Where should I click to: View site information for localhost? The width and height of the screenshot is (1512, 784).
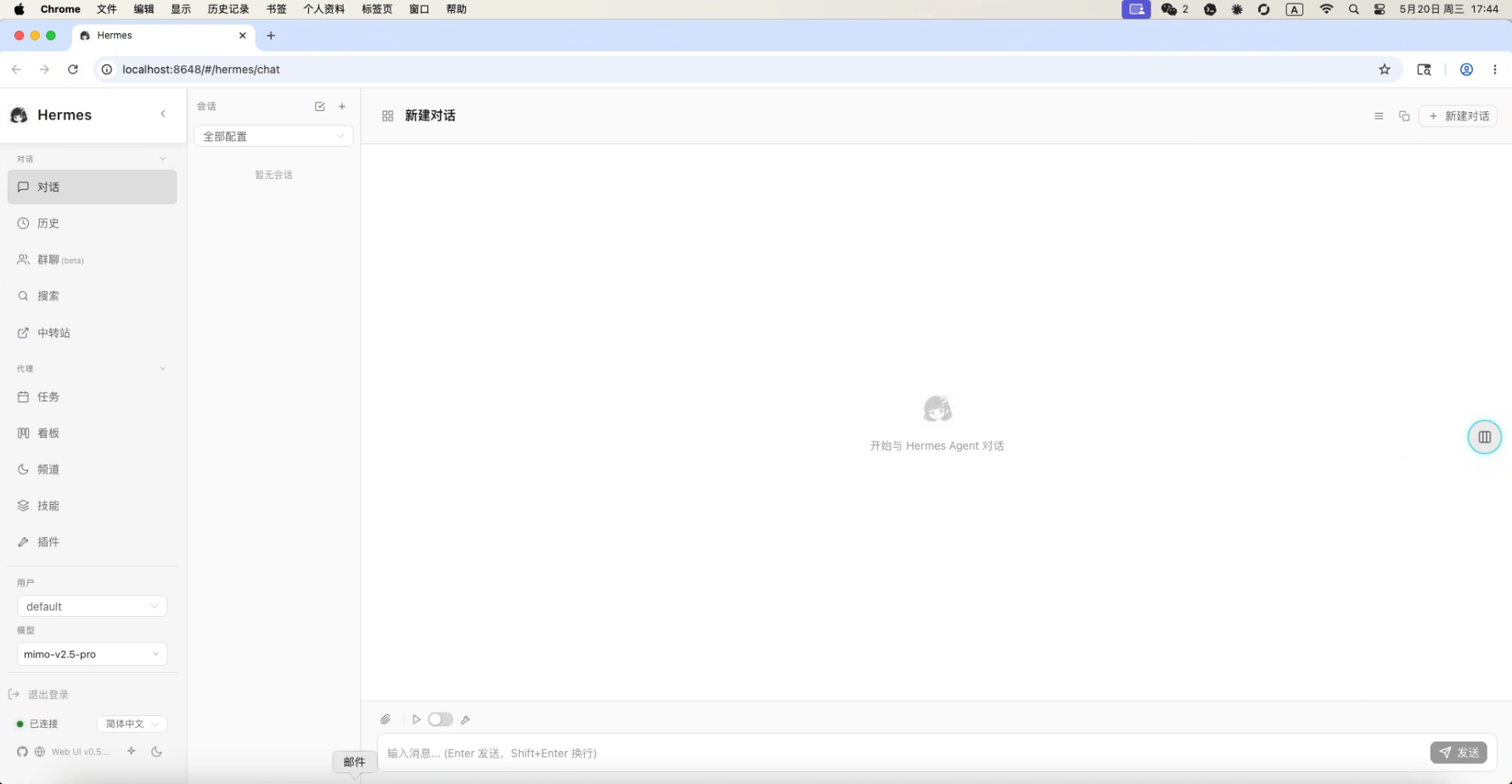pyautogui.click(x=107, y=70)
